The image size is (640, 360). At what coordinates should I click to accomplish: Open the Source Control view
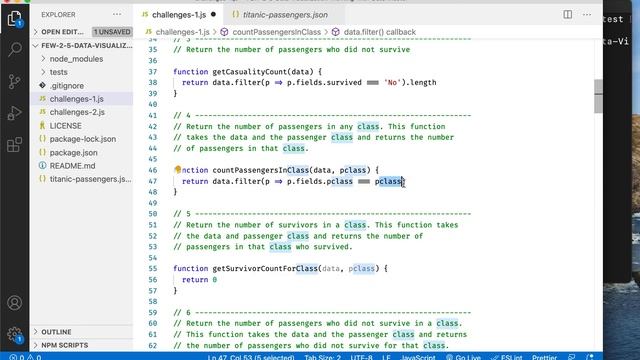click(14, 81)
